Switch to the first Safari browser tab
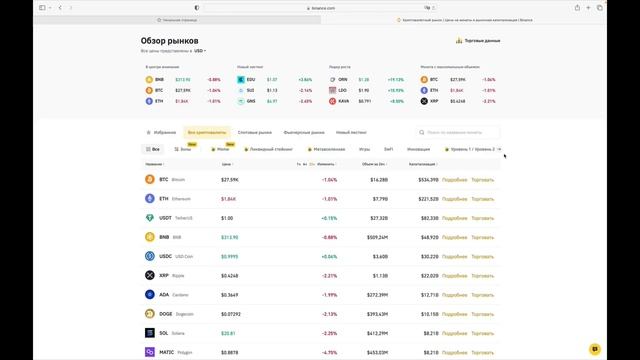The width and height of the screenshot is (640, 360). (177, 20)
